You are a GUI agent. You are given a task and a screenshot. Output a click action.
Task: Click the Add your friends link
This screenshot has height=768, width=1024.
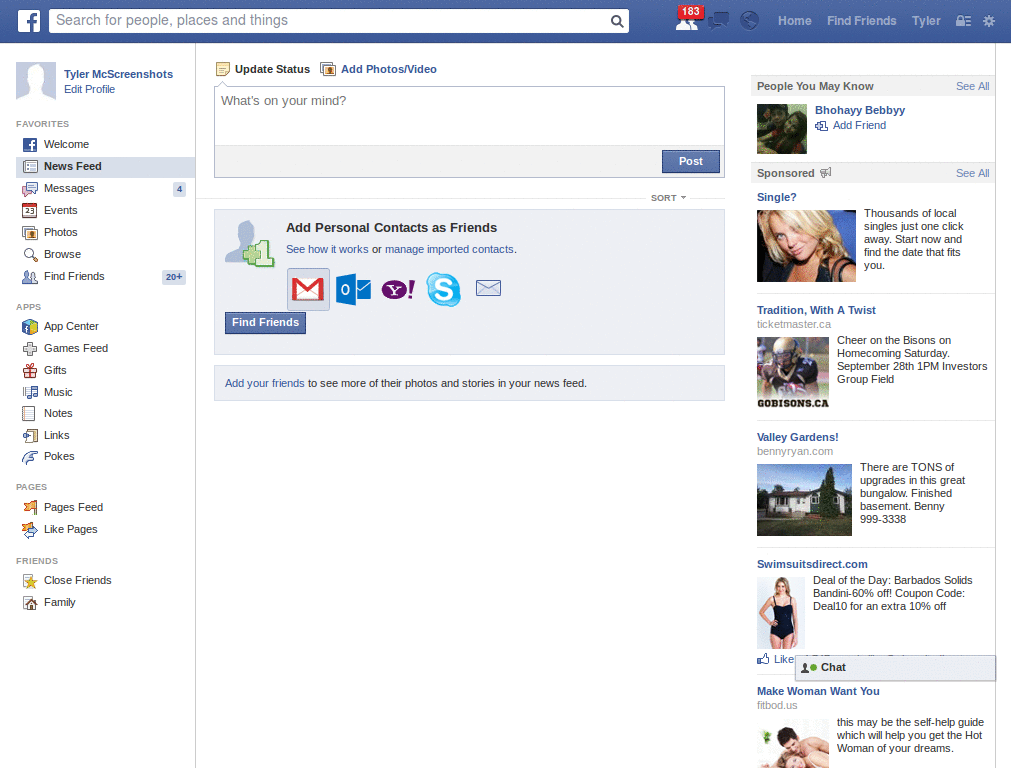pos(264,383)
